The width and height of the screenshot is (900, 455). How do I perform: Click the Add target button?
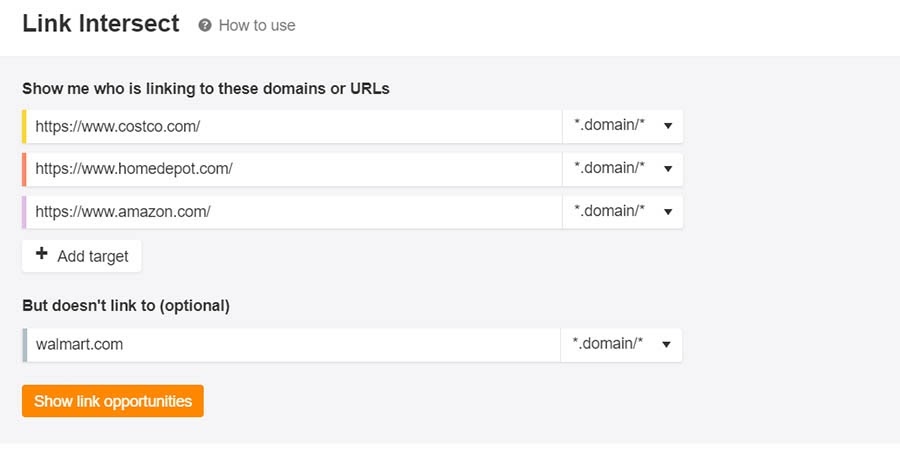point(82,256)
